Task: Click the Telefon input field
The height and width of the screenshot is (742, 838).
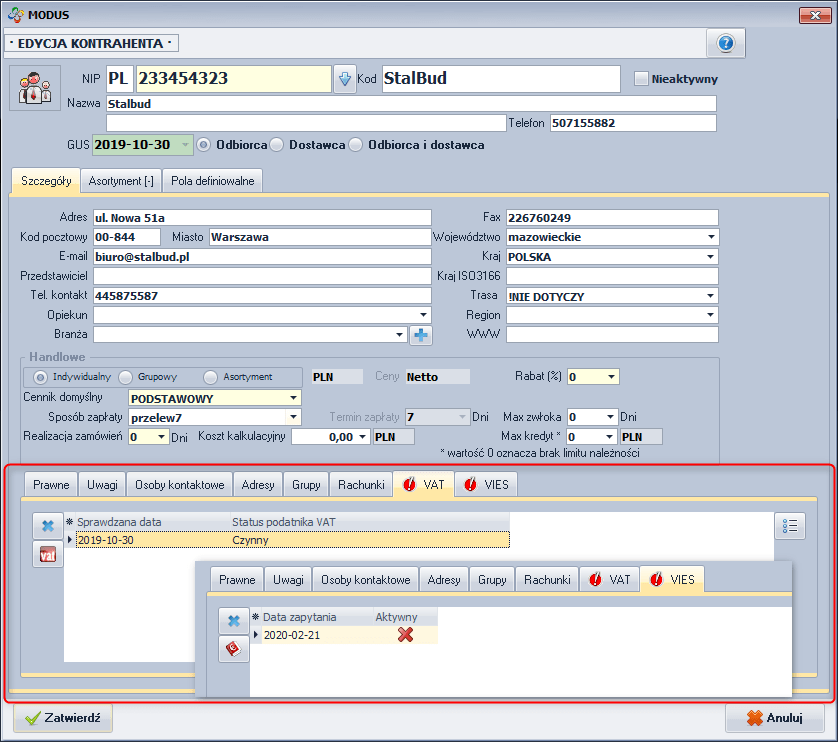Action: [633, 123]
